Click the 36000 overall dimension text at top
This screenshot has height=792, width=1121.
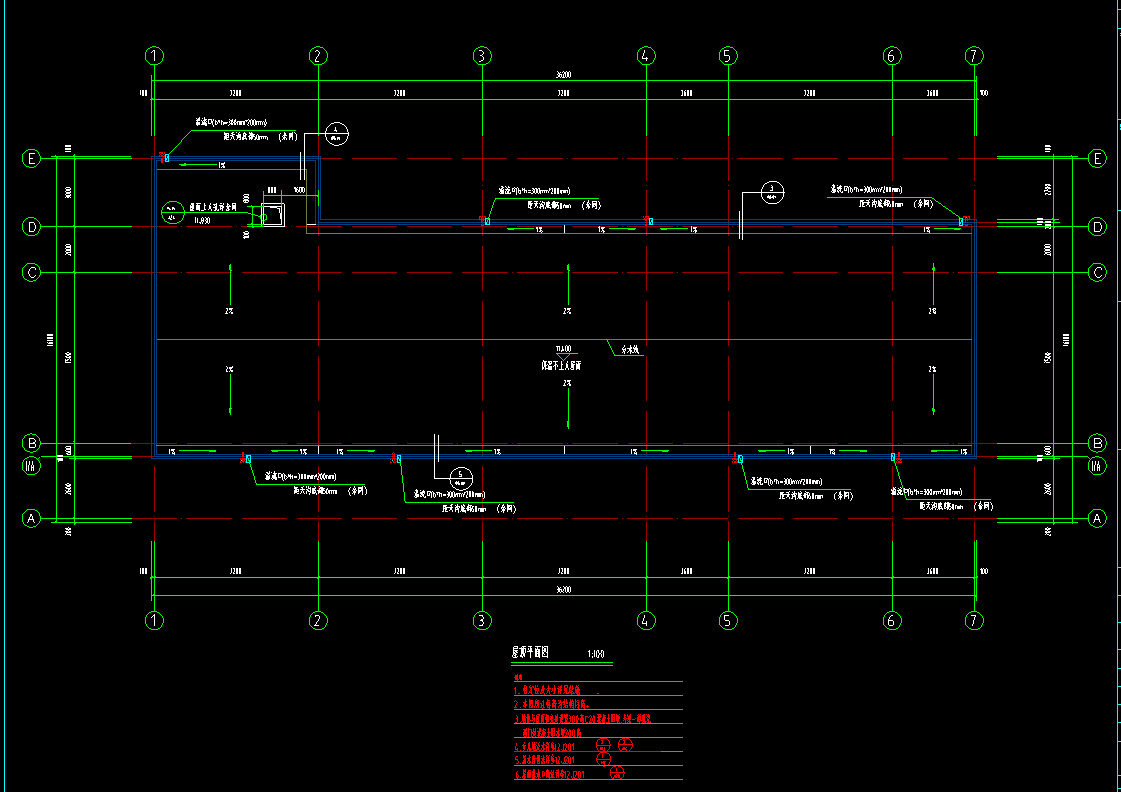563,76
